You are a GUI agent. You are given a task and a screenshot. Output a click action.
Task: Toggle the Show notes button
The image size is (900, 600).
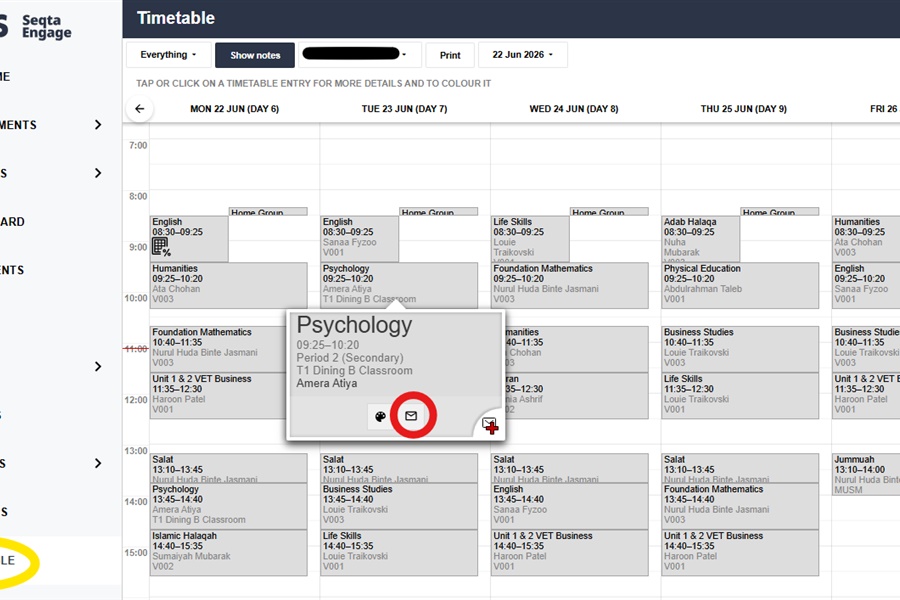[x=255, y=55]
